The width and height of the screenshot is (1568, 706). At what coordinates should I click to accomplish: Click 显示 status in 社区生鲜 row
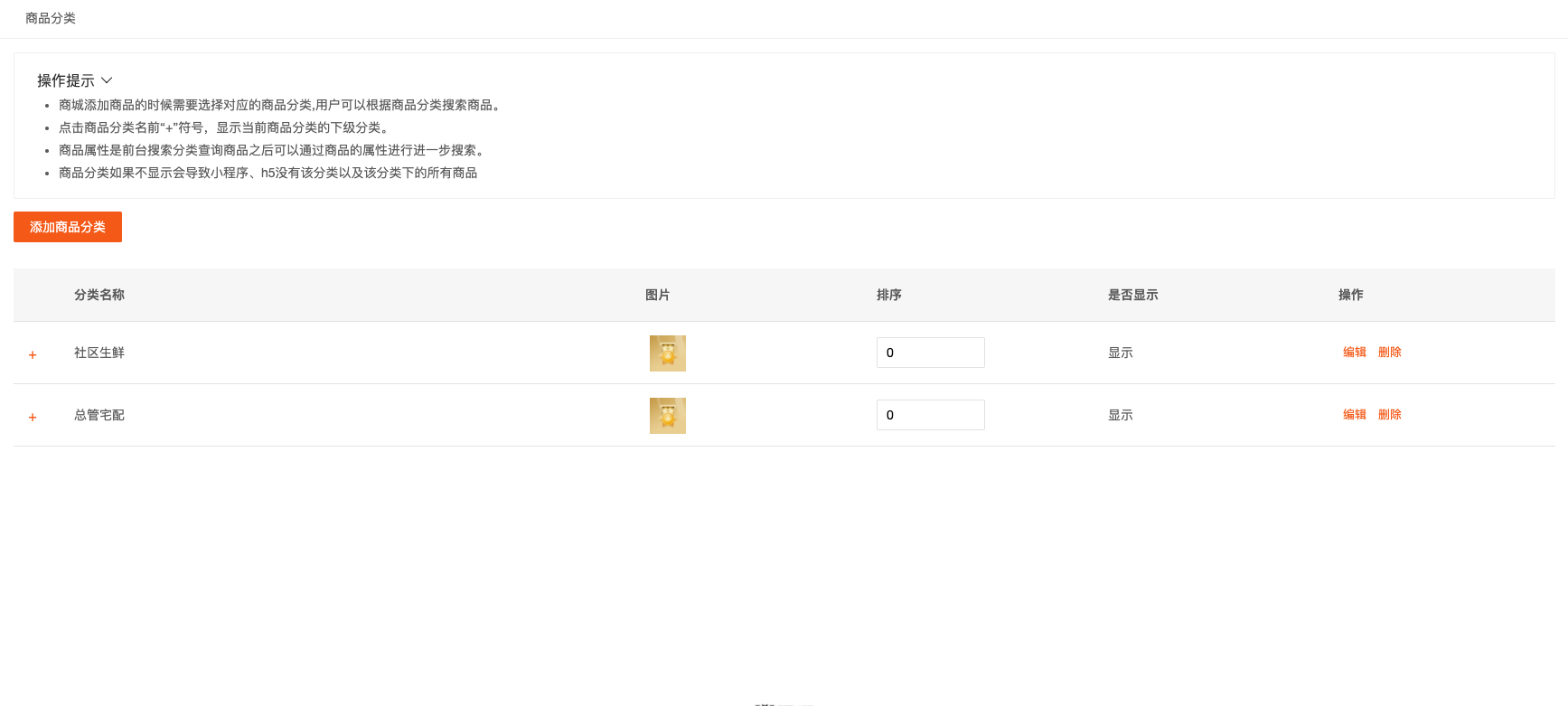[x=1121, y=353]
